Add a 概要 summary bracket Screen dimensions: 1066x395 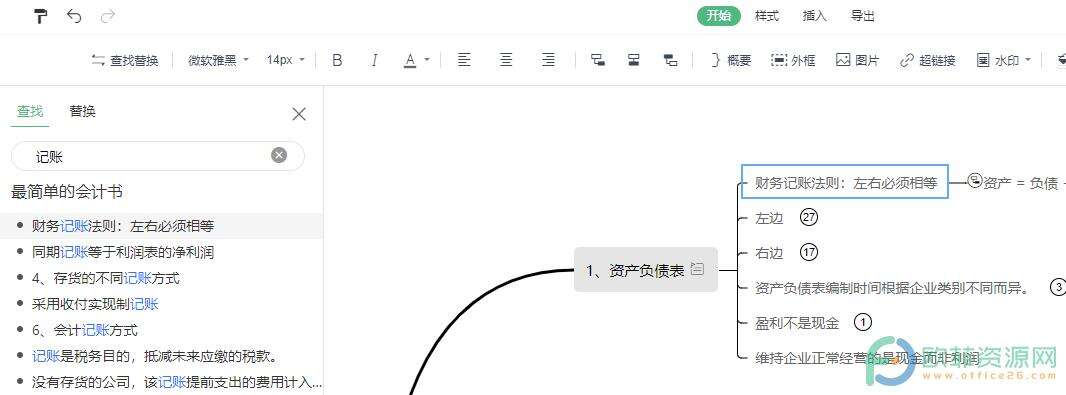click(731, 61)
